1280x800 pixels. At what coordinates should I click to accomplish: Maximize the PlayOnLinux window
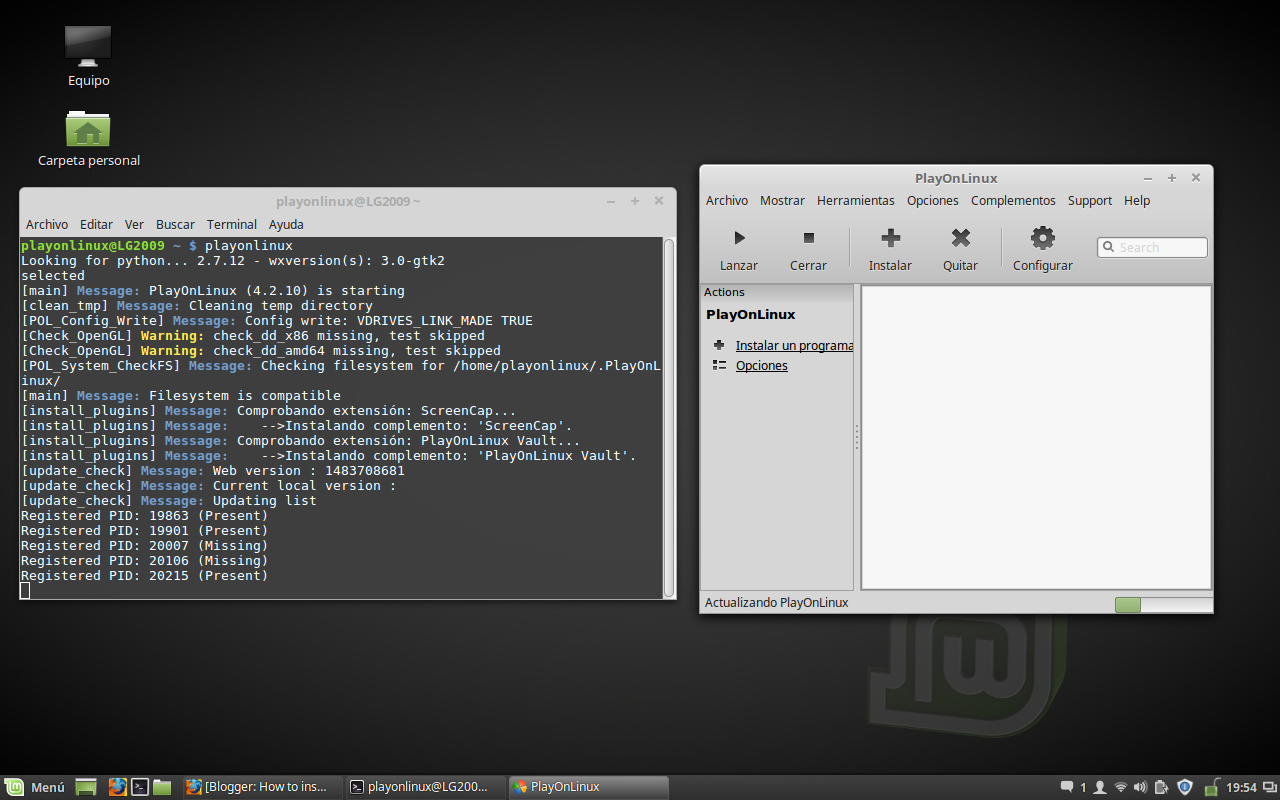tap(1172, 178)
